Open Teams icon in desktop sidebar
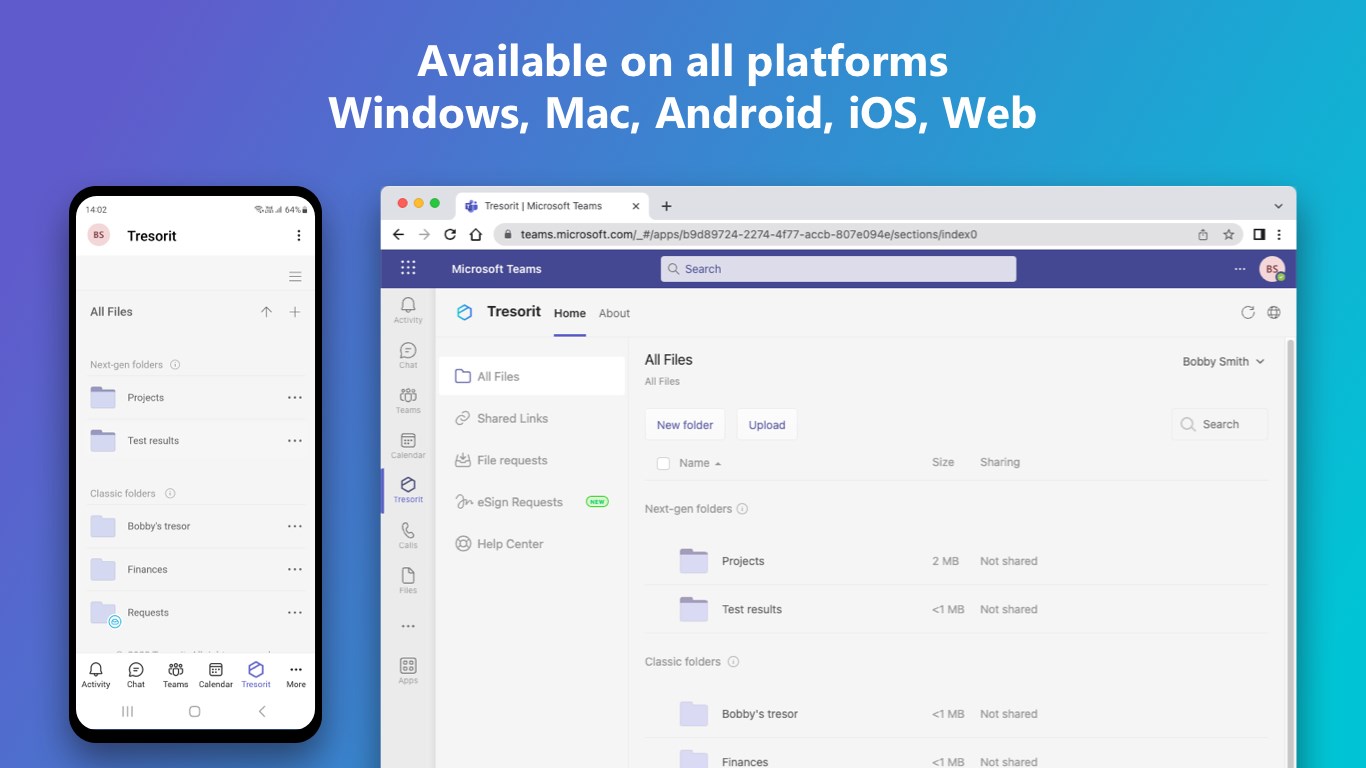1366x768 pixels. point(408,400)
